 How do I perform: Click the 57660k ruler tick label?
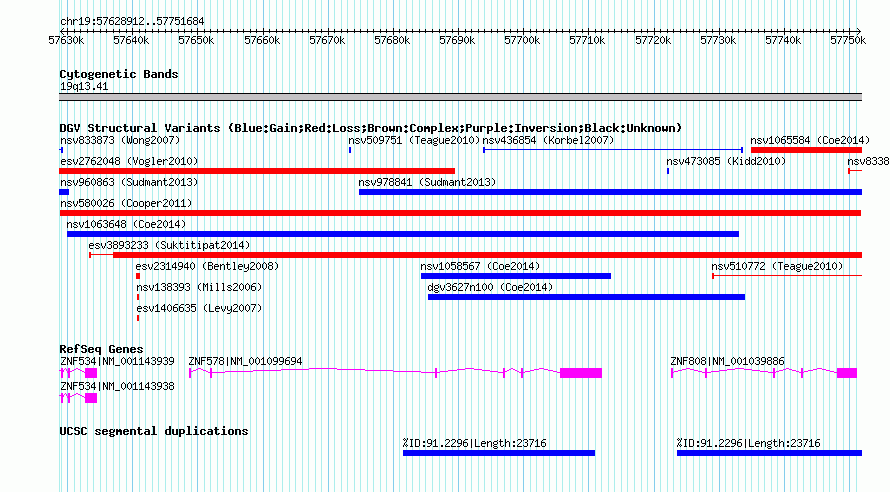pos(262,40)
